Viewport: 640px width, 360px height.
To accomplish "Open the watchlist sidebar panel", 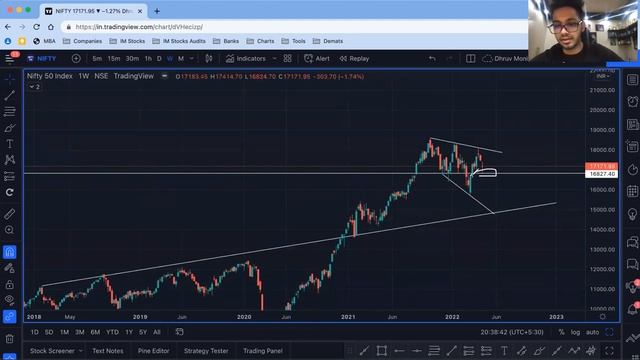I will (x=632, y=80).
